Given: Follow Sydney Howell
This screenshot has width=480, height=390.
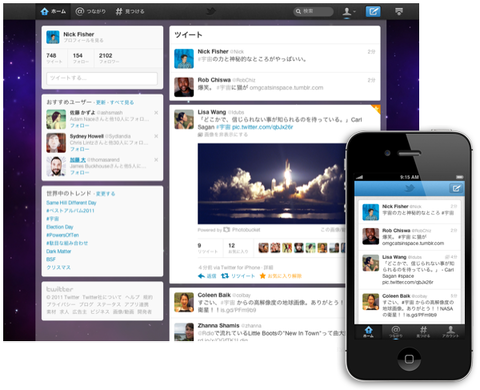Looking at the screenshot, I should tap(79, 149).
